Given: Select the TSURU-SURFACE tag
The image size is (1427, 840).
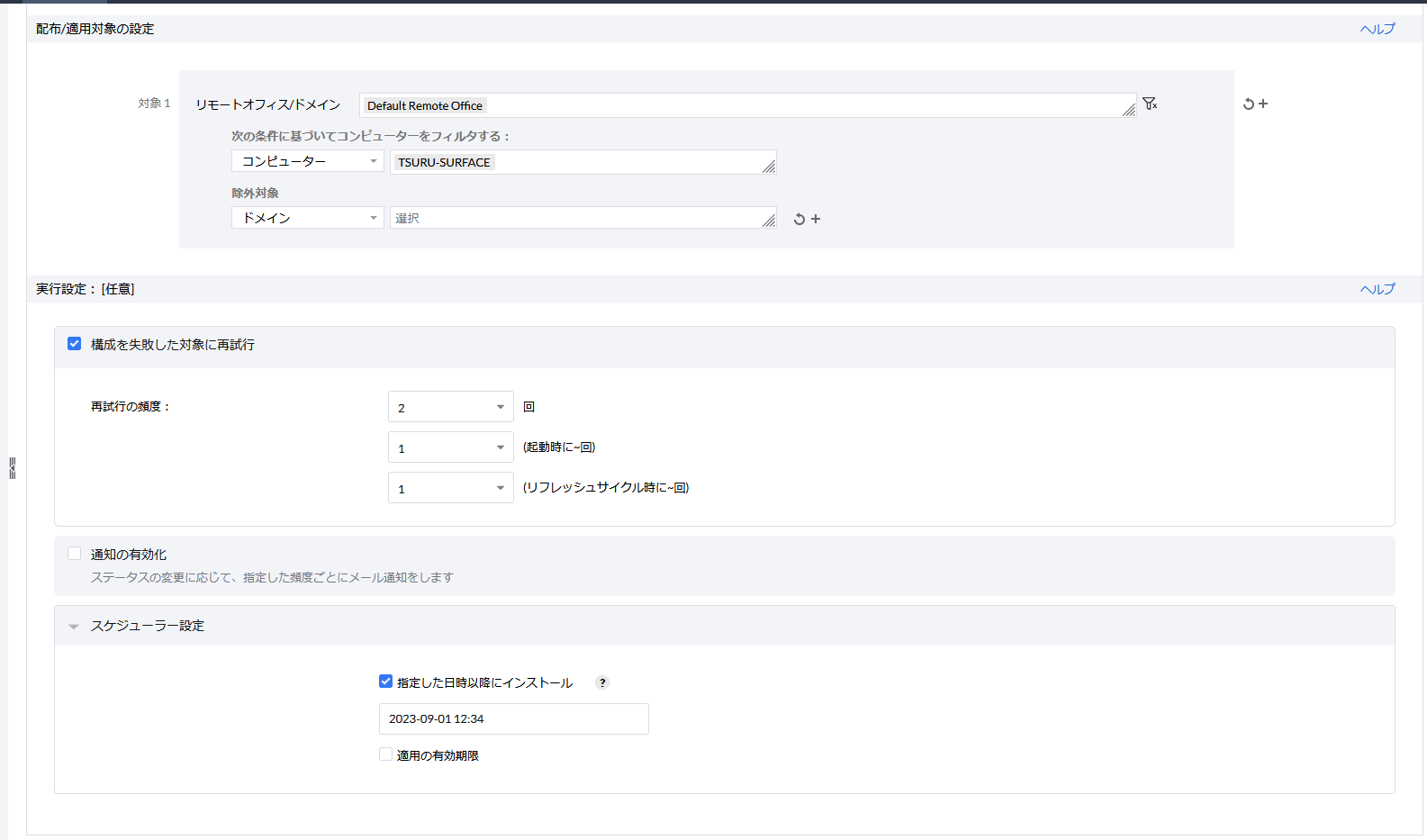Looking at the screenshot, I should coord(444,162).
